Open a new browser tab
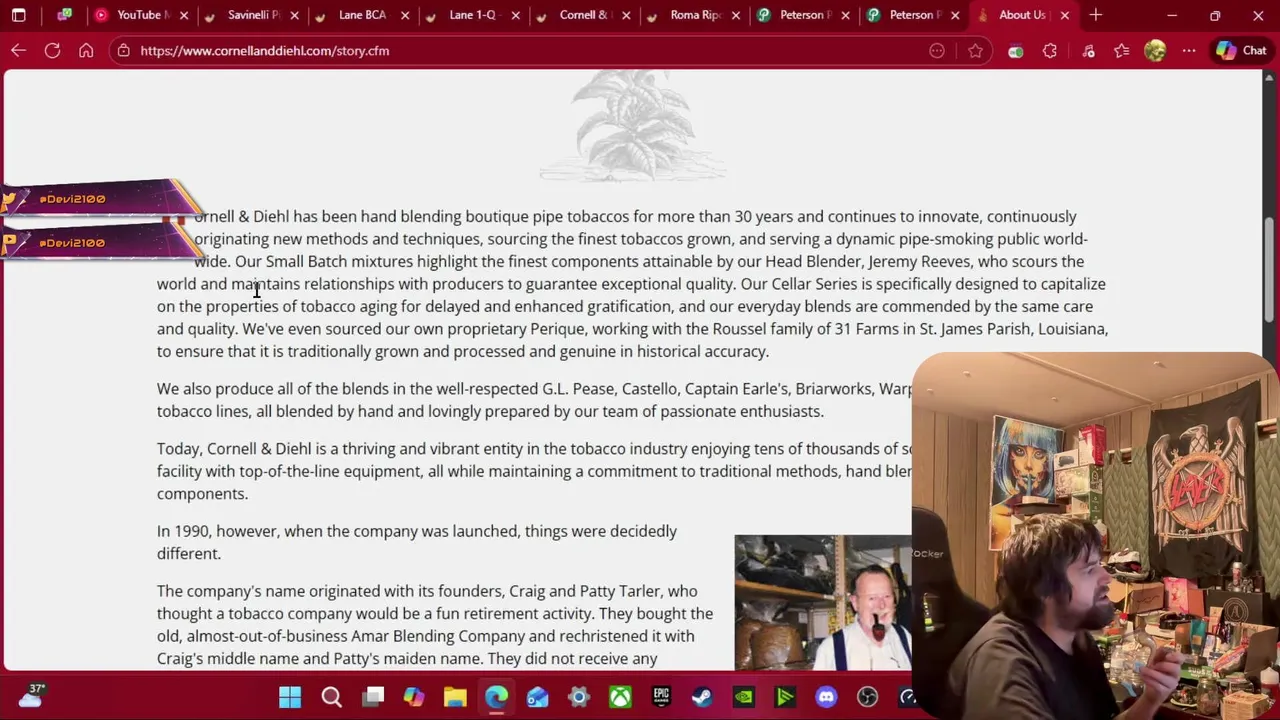1280x720 pixels. click(1096, 15)
